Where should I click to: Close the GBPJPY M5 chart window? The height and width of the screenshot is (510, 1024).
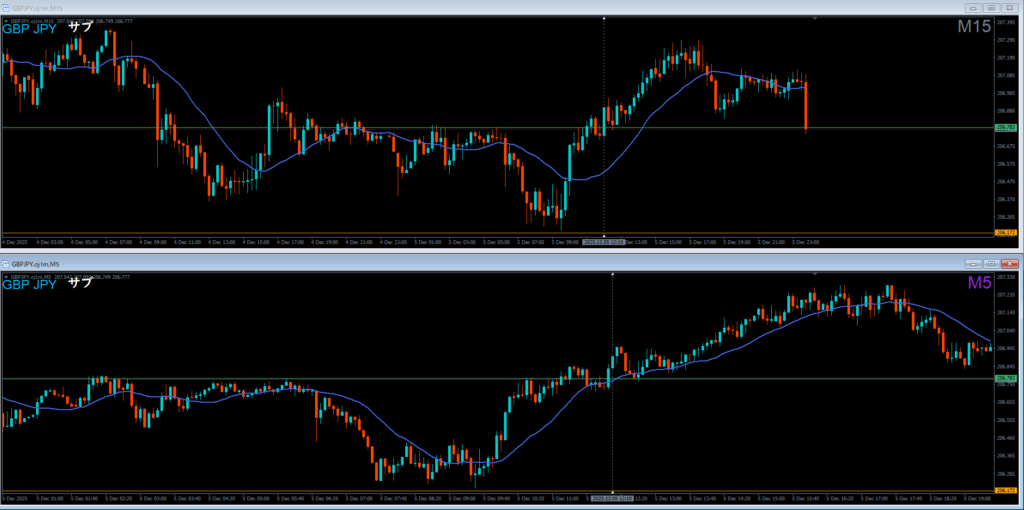[1010, 263]
